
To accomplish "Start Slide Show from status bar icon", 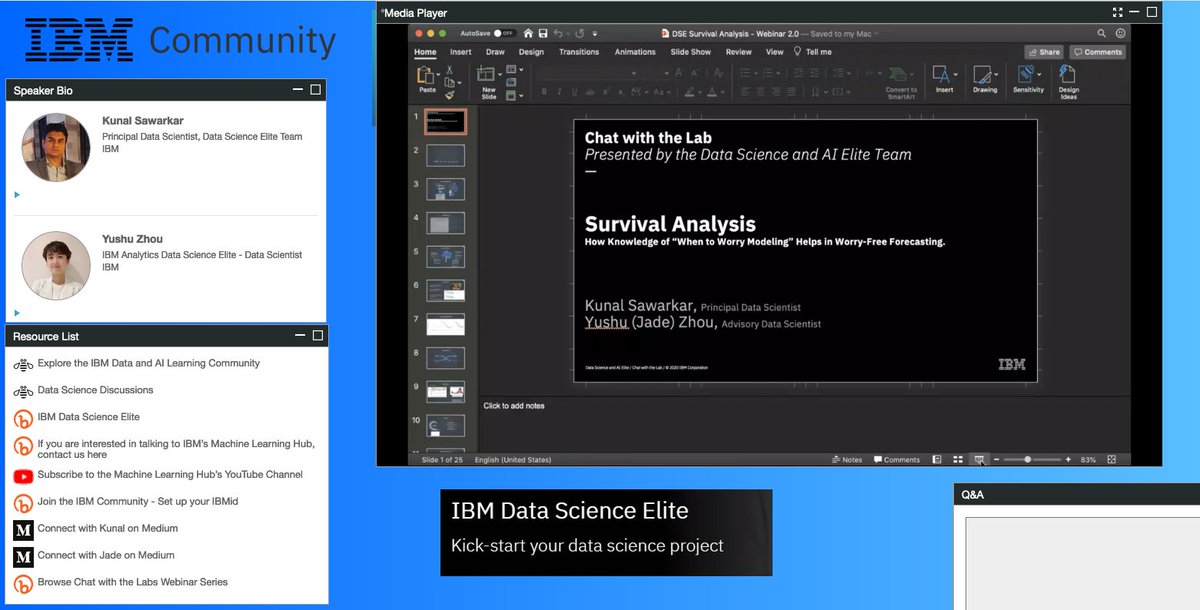I will 979,459.
